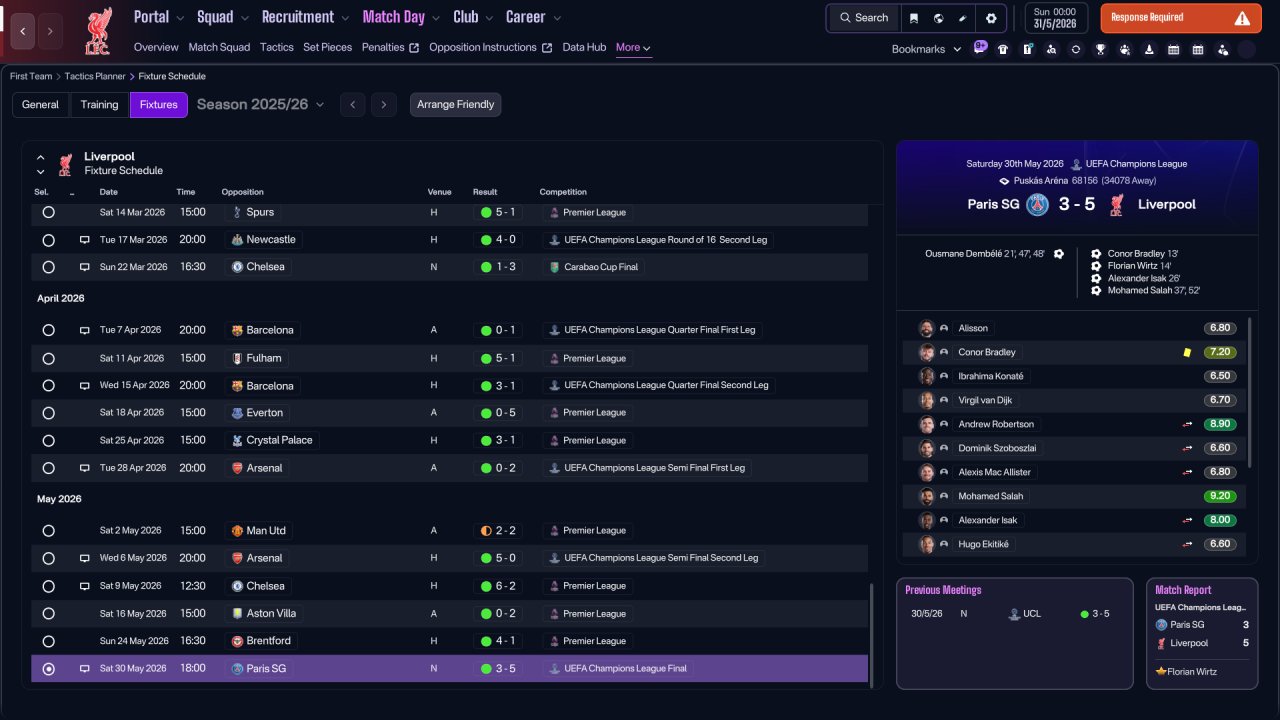1280x720 pixels.
Task: Open the Recruitment menu
Action: [305, 17]
